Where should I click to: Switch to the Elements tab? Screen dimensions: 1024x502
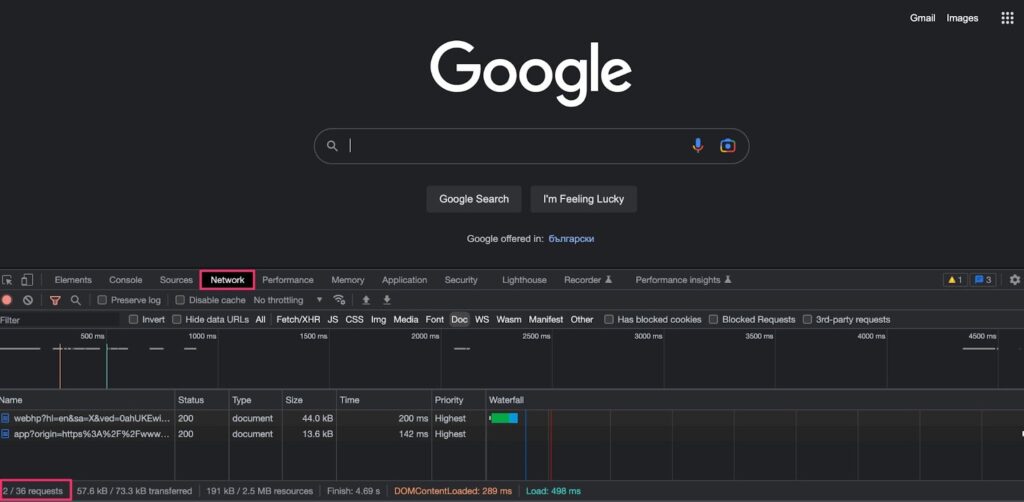[x=73, y=280]
